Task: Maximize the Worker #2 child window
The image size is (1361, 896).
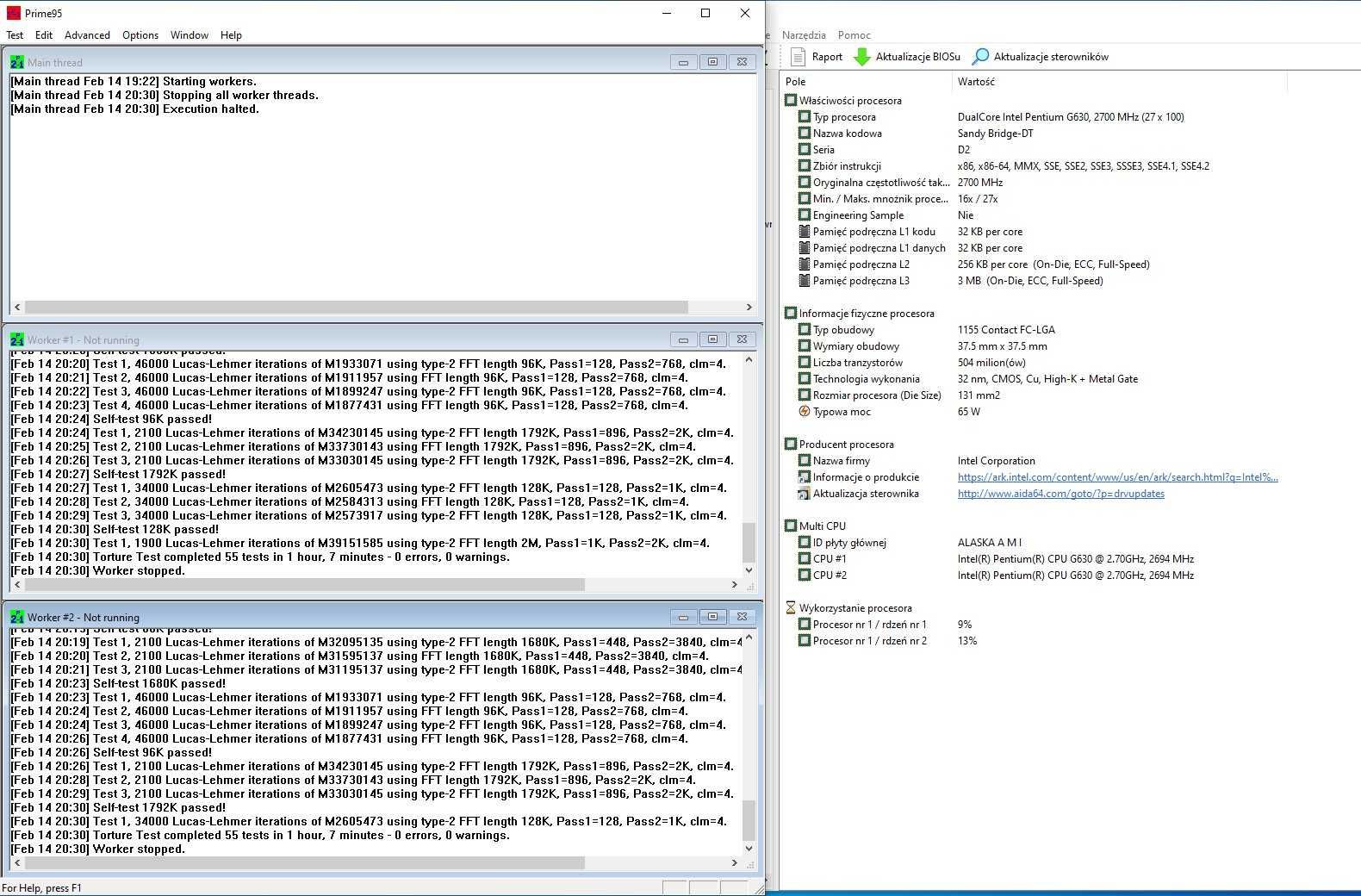Action: (712, 617)
